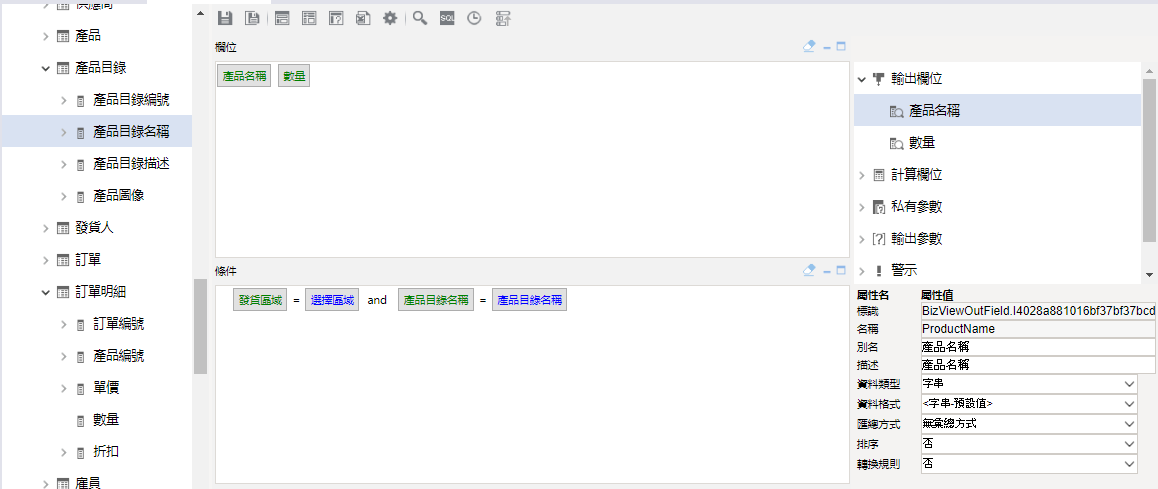Viewport: 1158px width, 489px height.
Task: Click the clock icon in toolbar
Action: click(474, 18)
